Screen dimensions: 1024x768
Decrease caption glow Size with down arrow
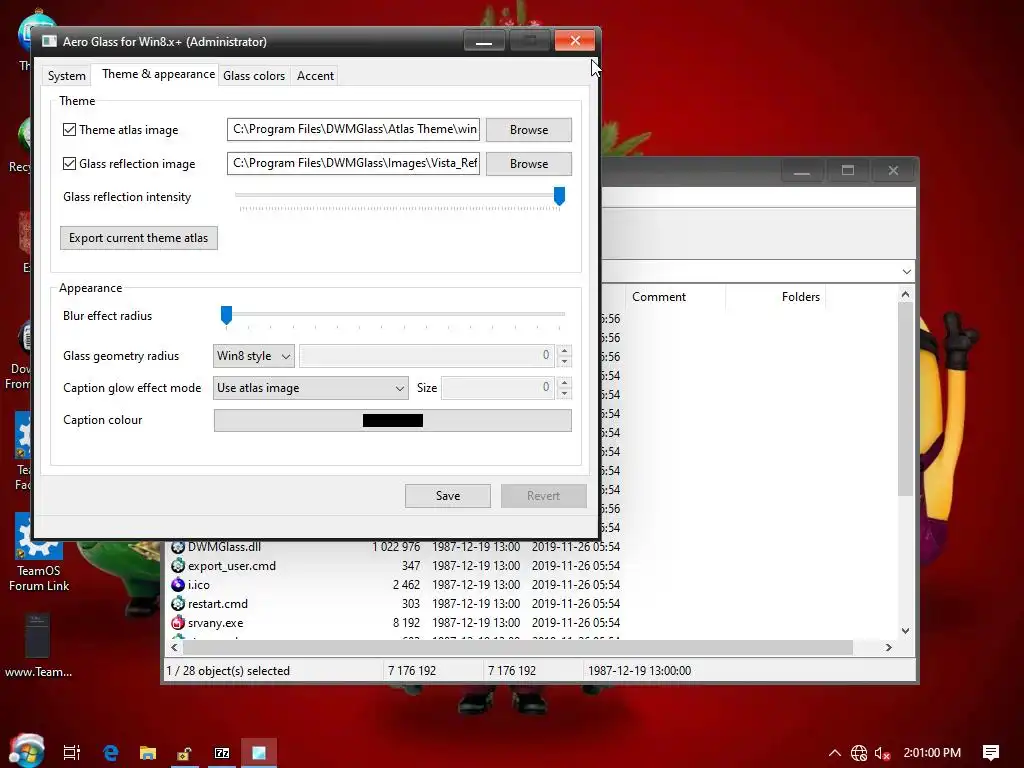564,393
